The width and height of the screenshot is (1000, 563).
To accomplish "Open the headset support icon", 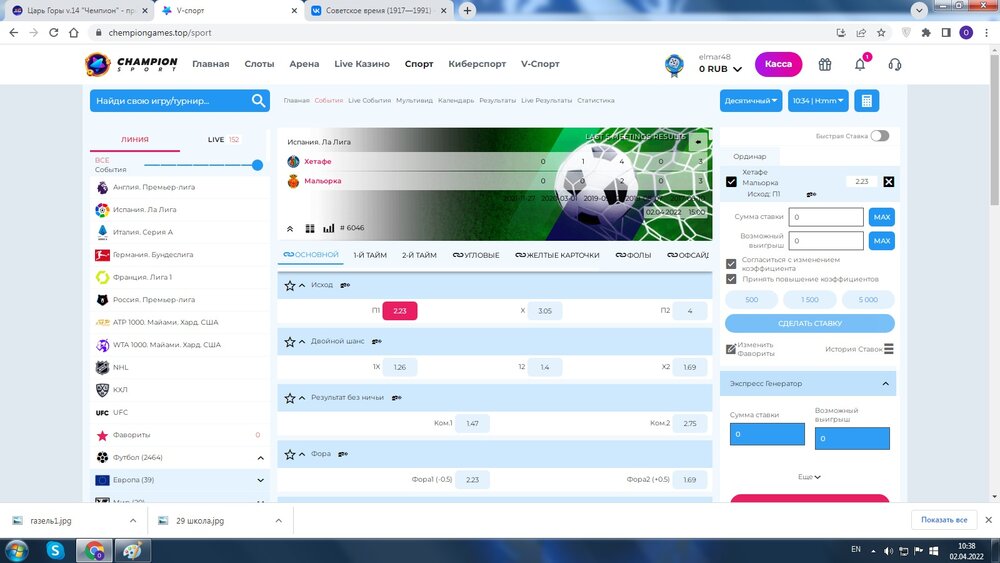I will click(895, 64).
